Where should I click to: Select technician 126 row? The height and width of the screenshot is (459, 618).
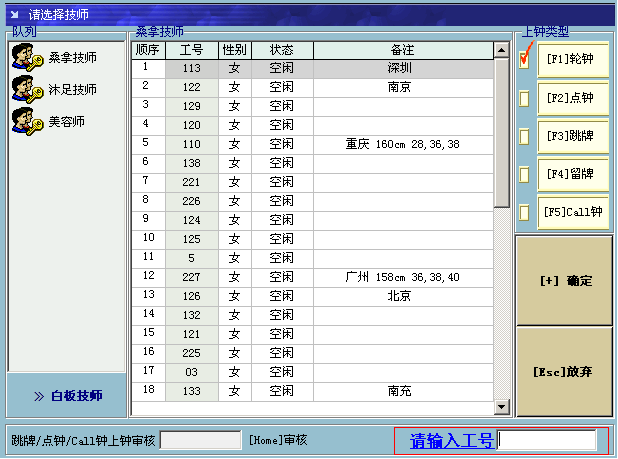coord(313,296)
